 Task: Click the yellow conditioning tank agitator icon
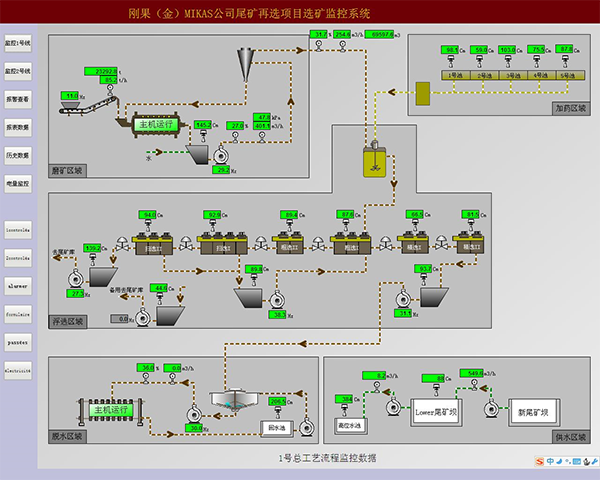coord(375,160)
